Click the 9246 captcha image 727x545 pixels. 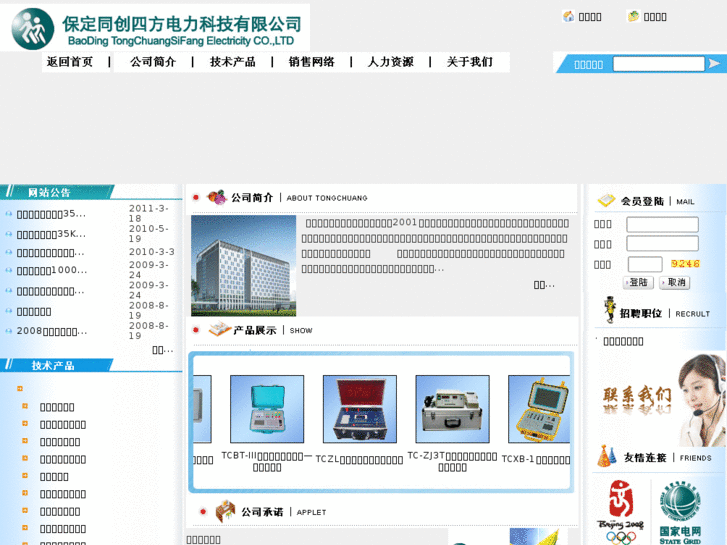point(685,263)
